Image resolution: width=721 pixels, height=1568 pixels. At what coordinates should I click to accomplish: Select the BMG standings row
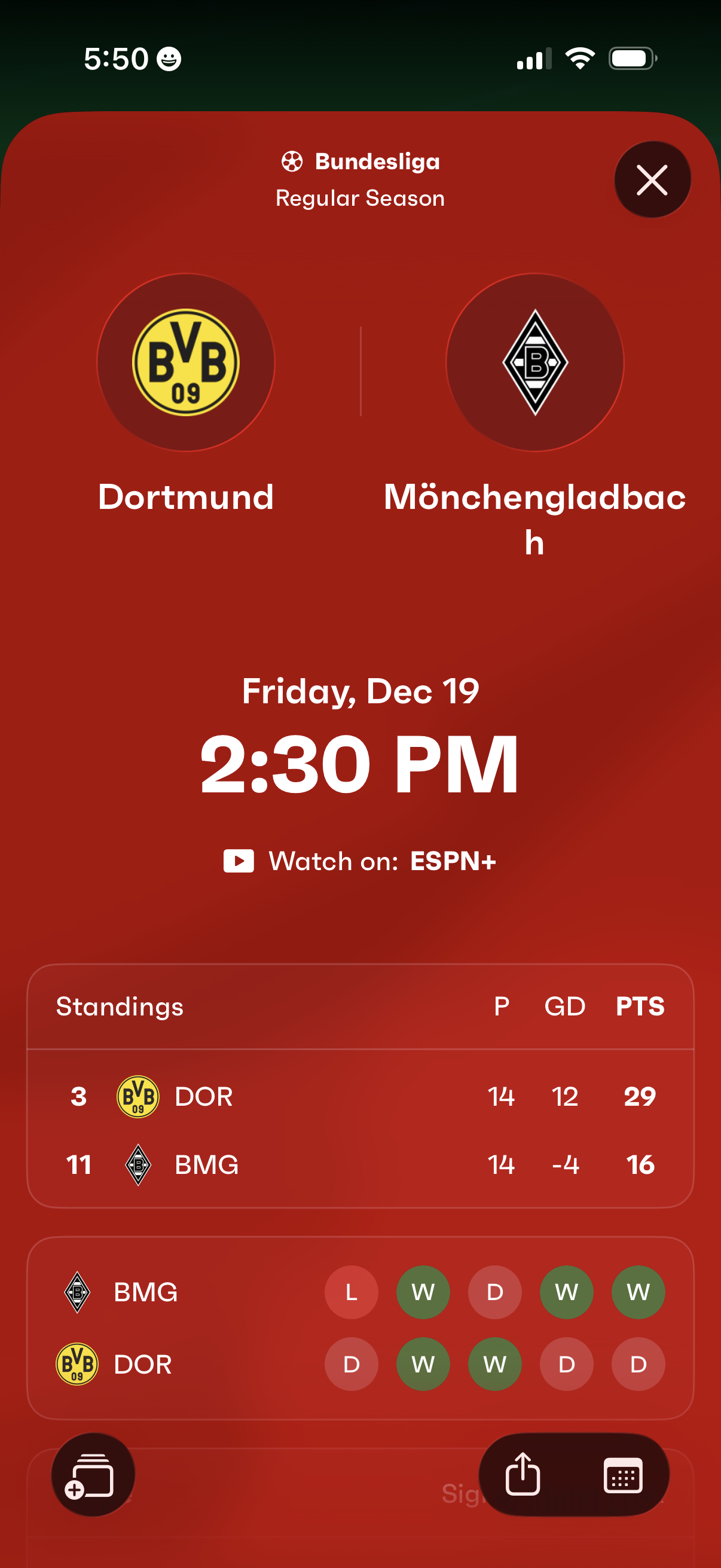360,1164
